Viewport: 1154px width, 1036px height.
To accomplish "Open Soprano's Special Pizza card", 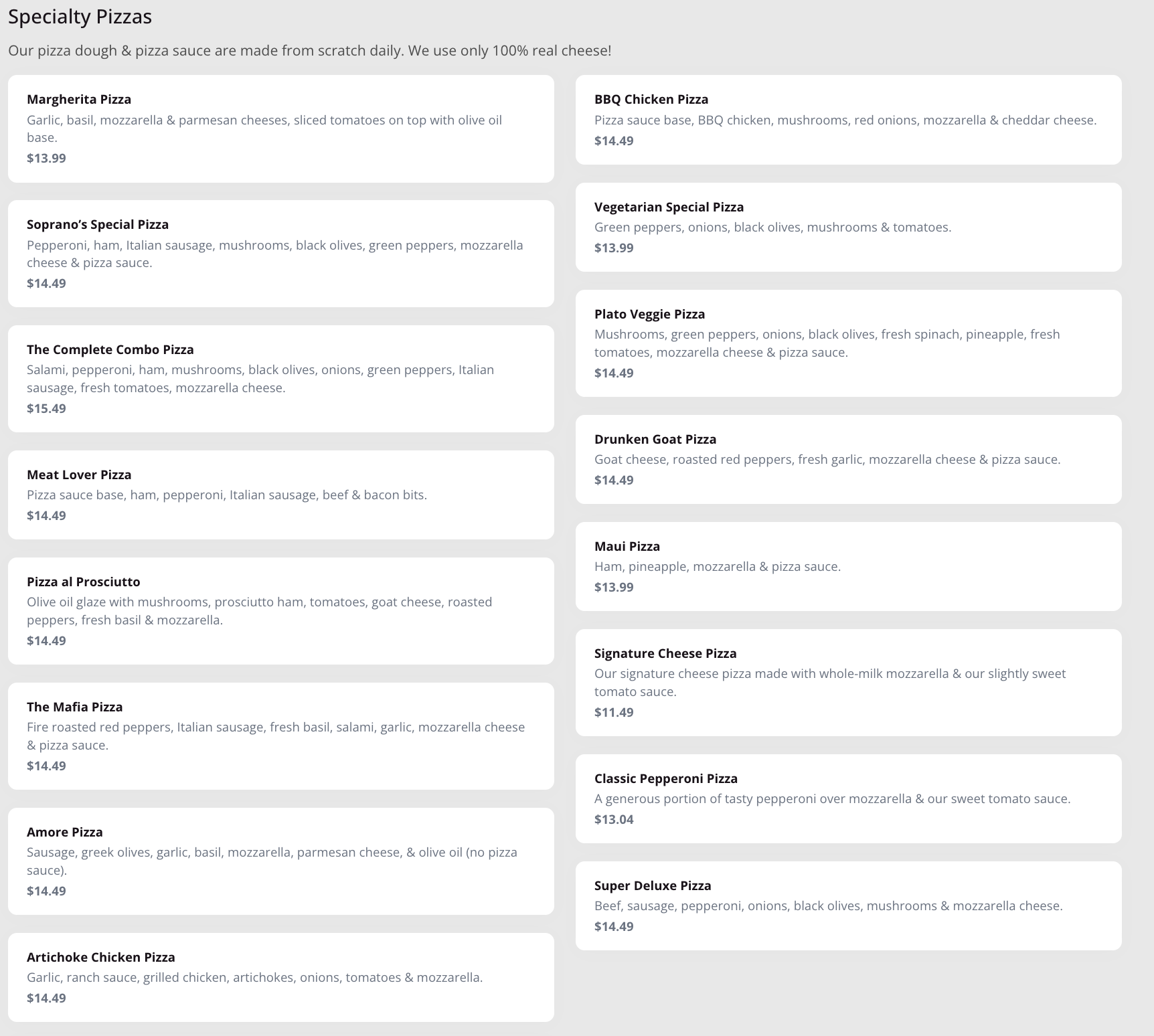I will 280,254.
